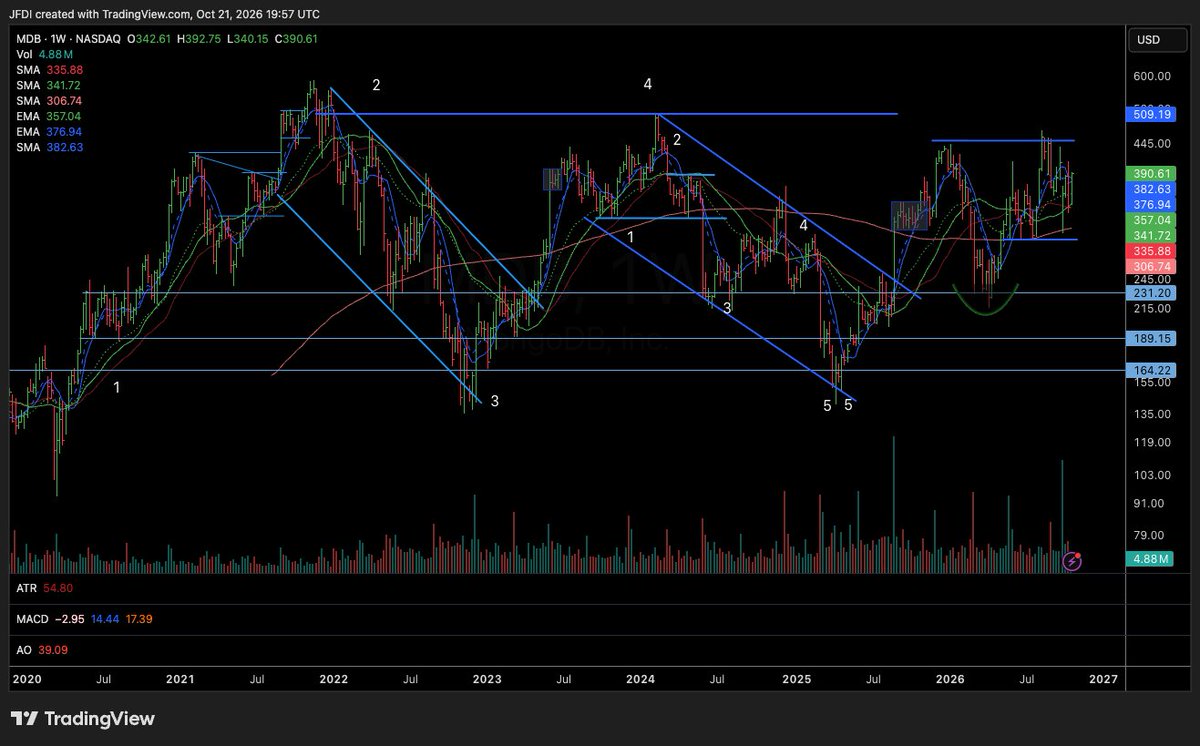The image size is (1200, 746).
Task: Click the 231.20 horizontal line price label
Action: (1152, 293)
